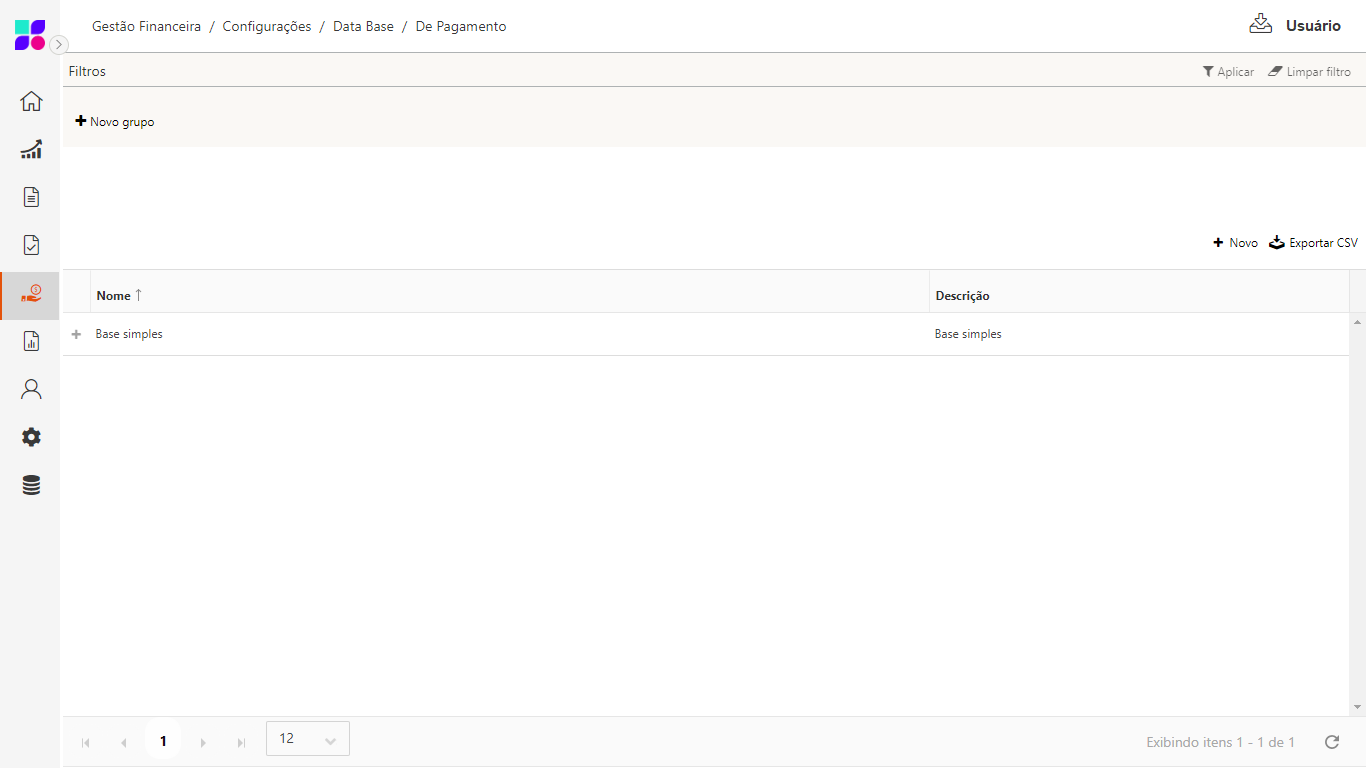Image resolution: width=1366 pixels, height=768 pixels.
Task: Click the database stack sidebar icon
Action: [x=31, y=485]
